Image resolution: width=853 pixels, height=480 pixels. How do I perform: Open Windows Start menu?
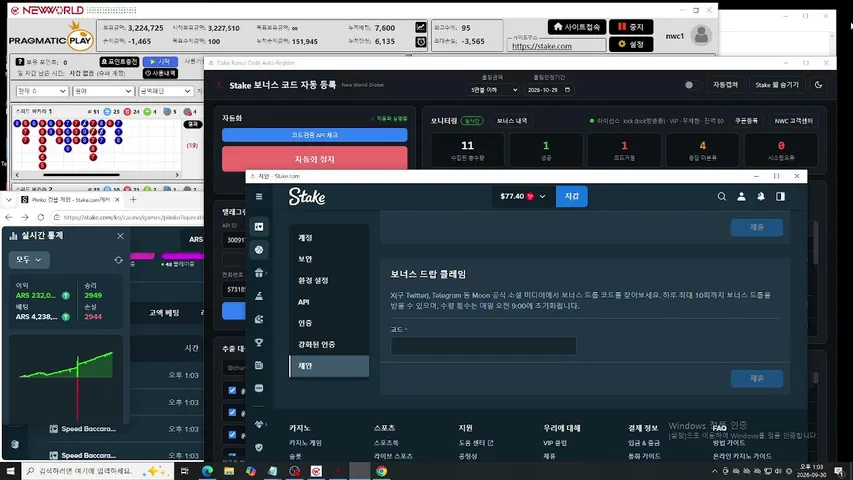(10, 471)
